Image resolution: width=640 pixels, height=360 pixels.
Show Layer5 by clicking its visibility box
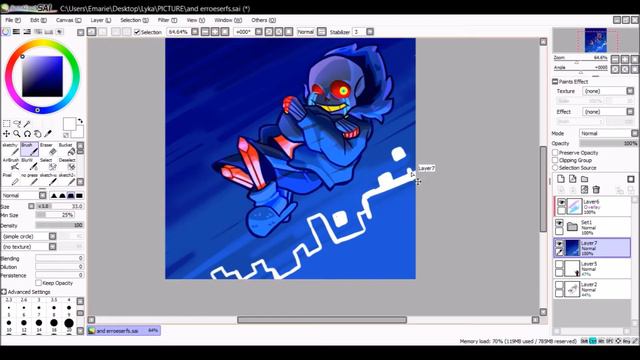click(x=559, y=264)
